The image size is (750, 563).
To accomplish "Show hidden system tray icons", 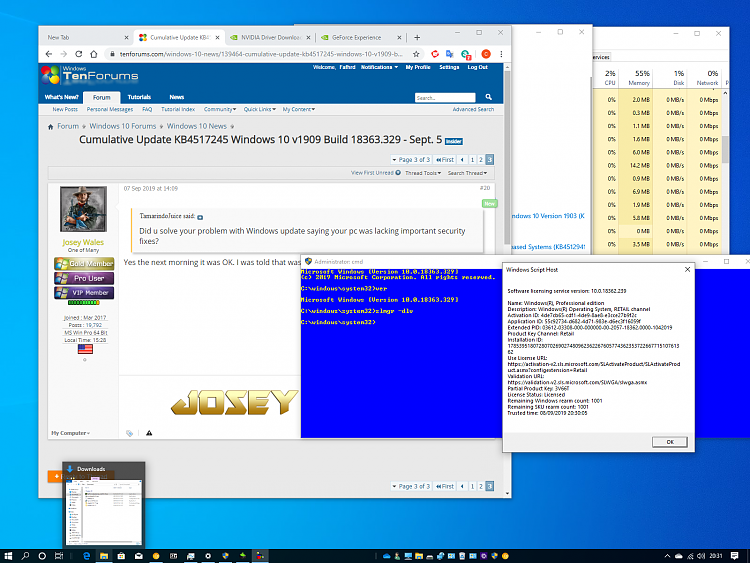I will (667, 556).
